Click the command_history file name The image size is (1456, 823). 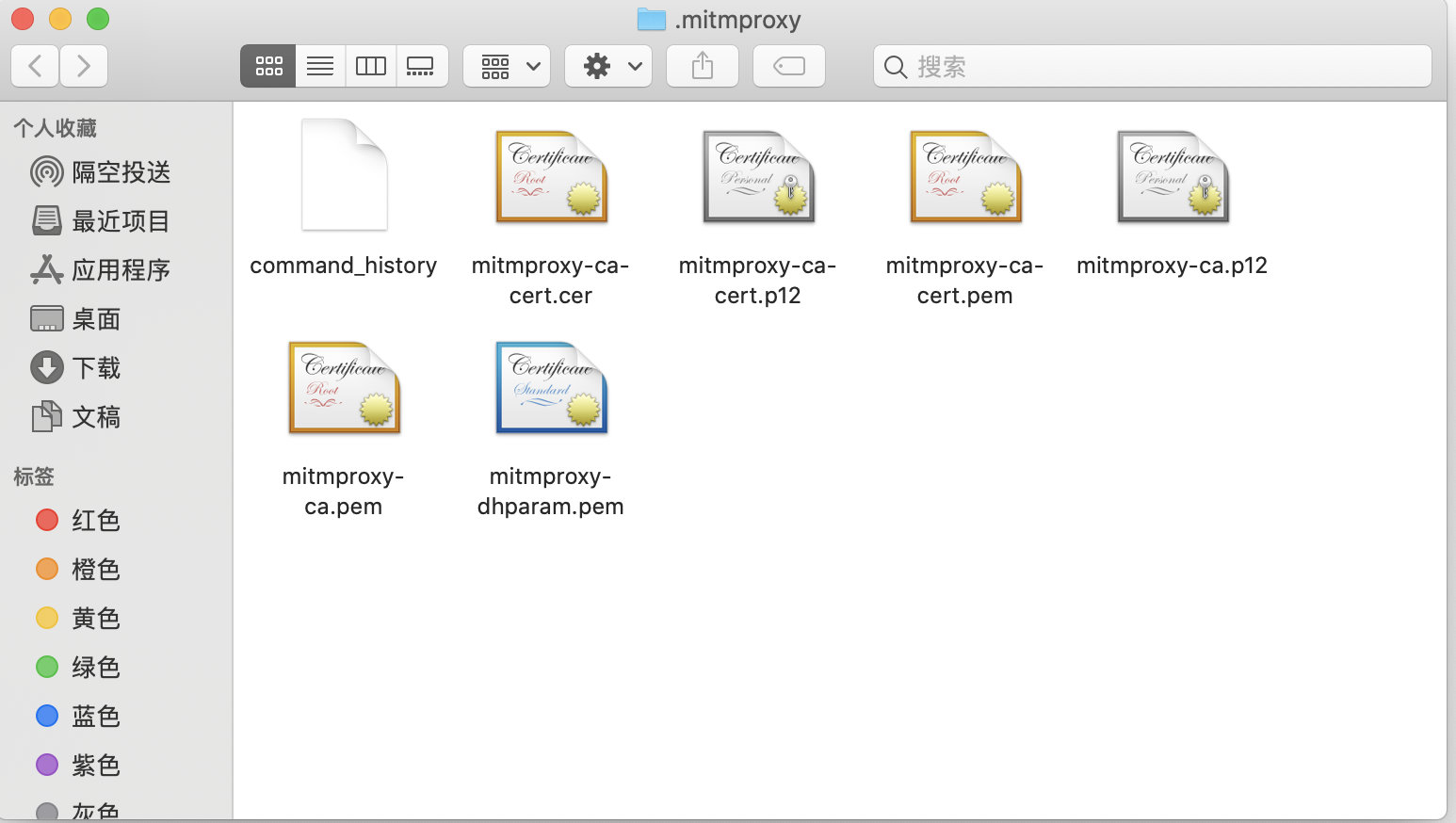344,266
